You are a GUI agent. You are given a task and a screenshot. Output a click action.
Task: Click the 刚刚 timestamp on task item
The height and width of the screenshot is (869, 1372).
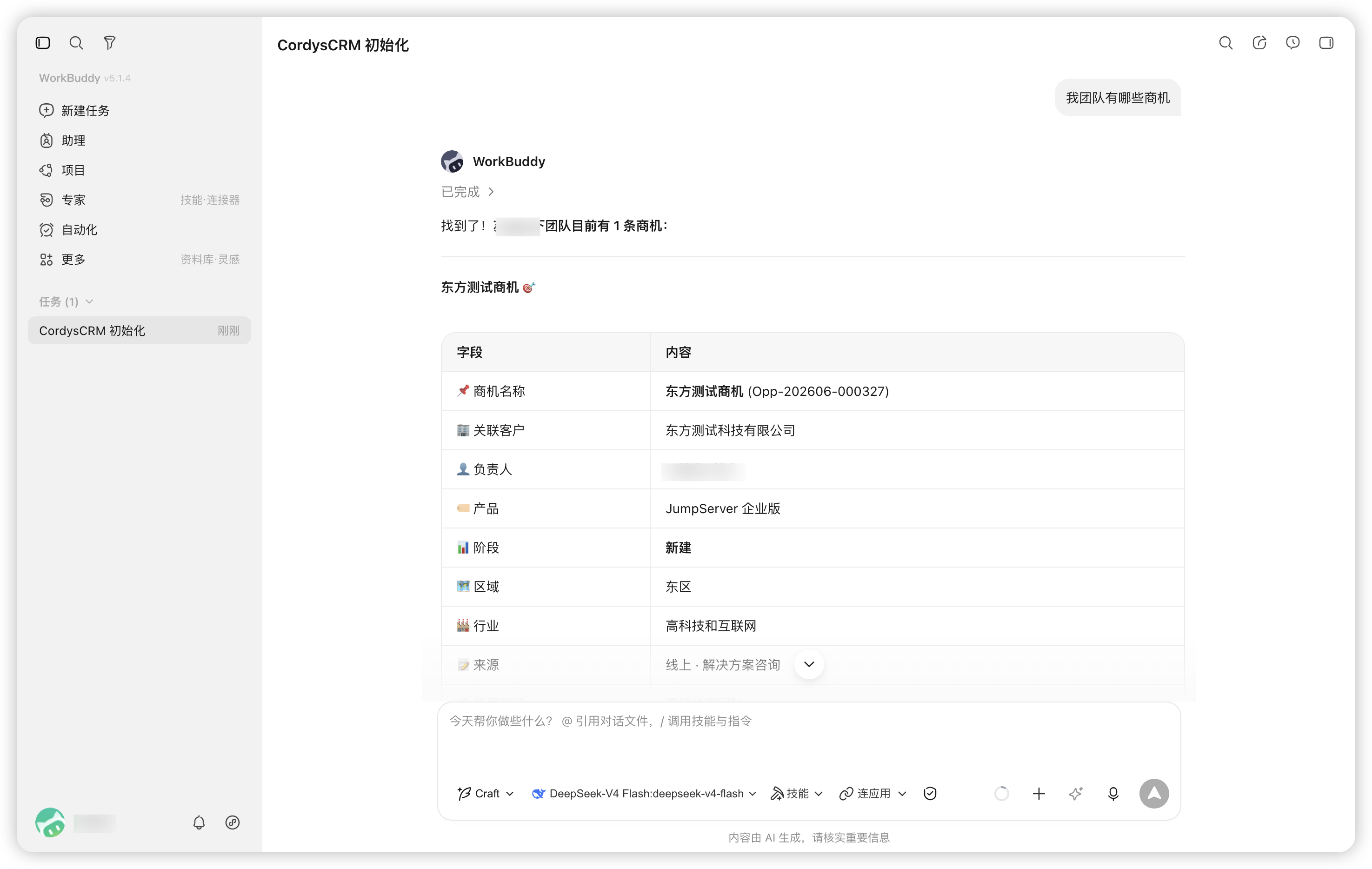click(228, 330)
